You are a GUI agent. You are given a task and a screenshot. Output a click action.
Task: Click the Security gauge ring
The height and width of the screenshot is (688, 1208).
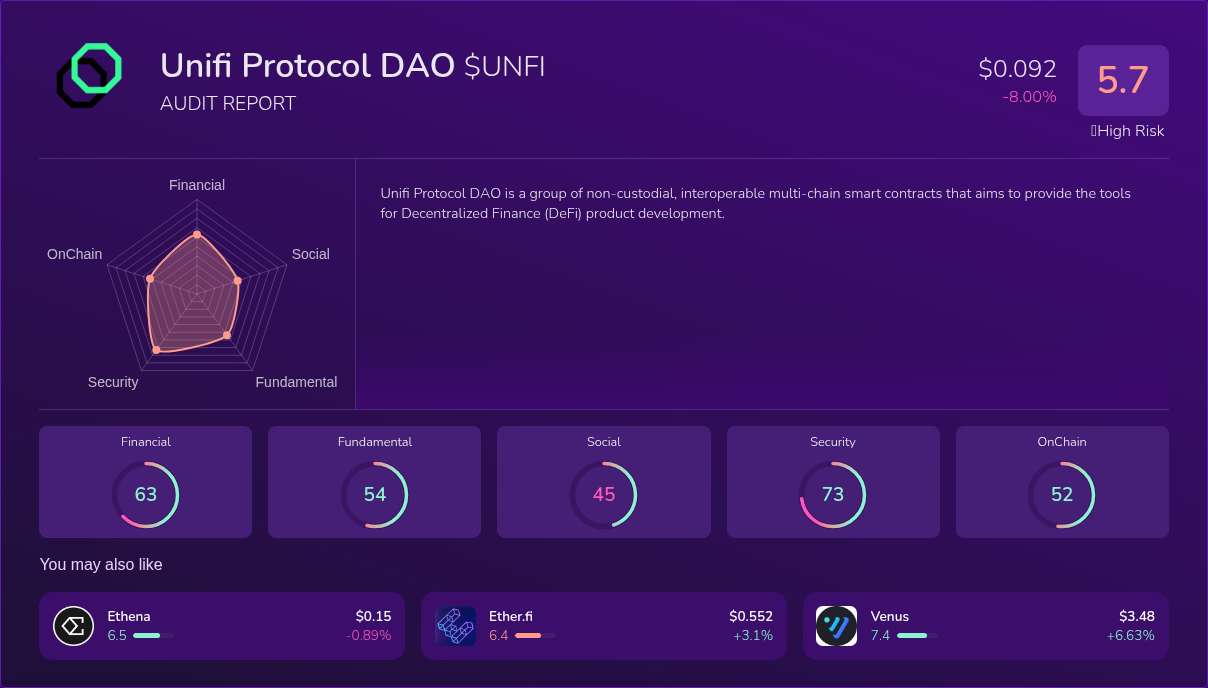click(x=833, y=494)
